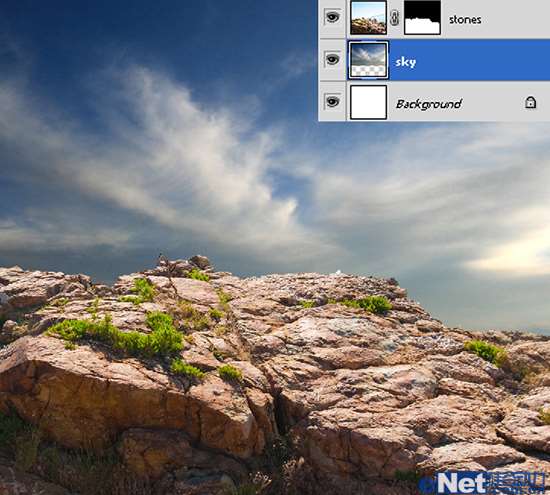Click the dry twig at the rock peak
550x495 pixels.
tap(168, 267)
